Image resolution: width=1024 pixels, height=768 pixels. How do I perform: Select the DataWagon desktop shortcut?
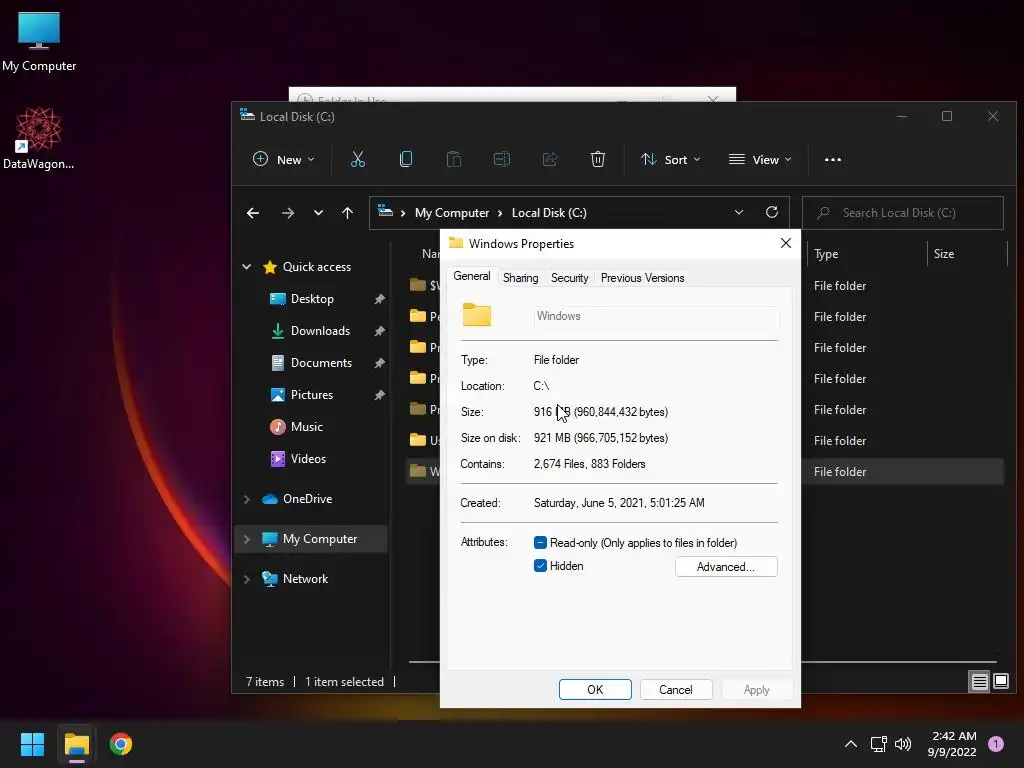[x=39, y=138]
